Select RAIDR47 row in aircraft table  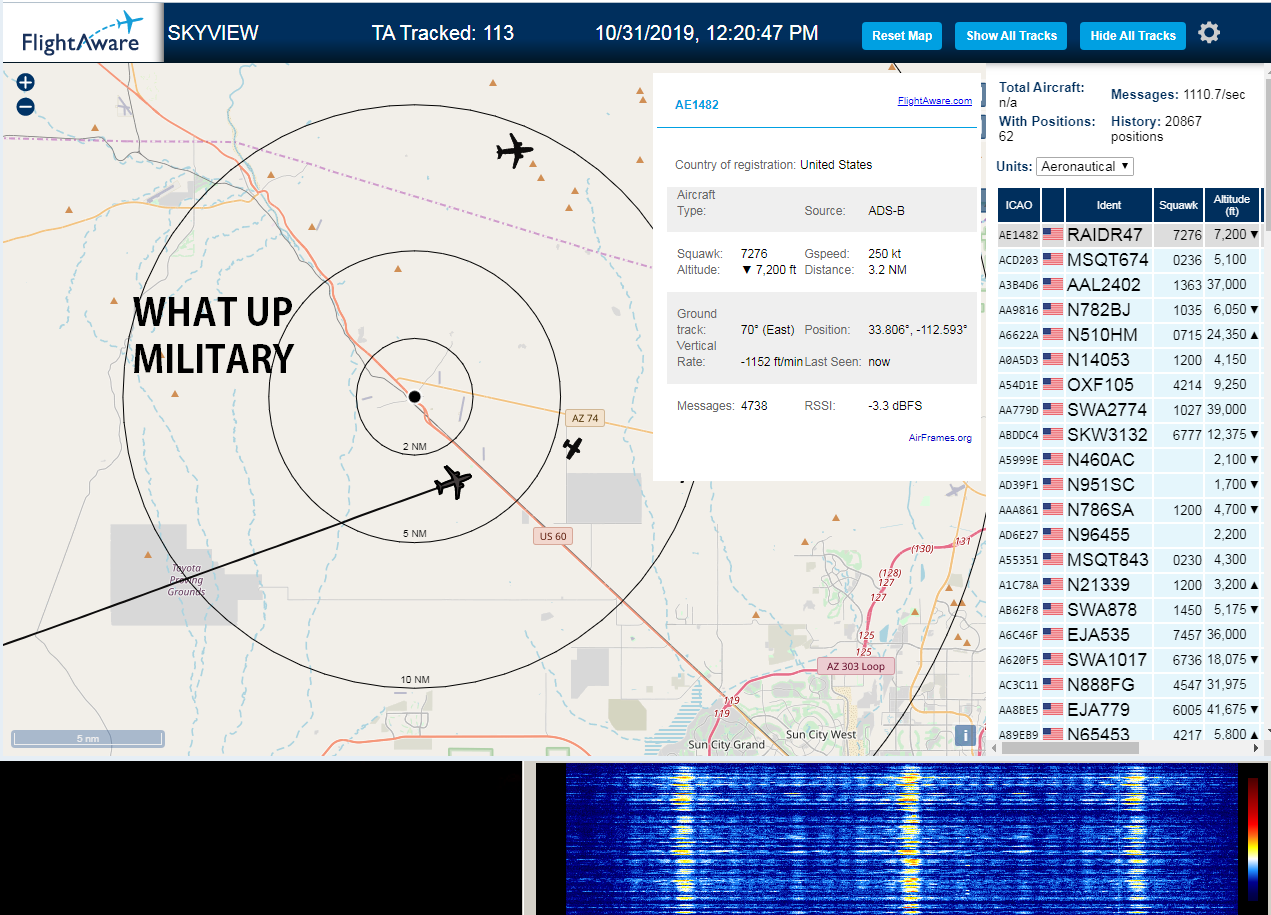click(1129, 235)
